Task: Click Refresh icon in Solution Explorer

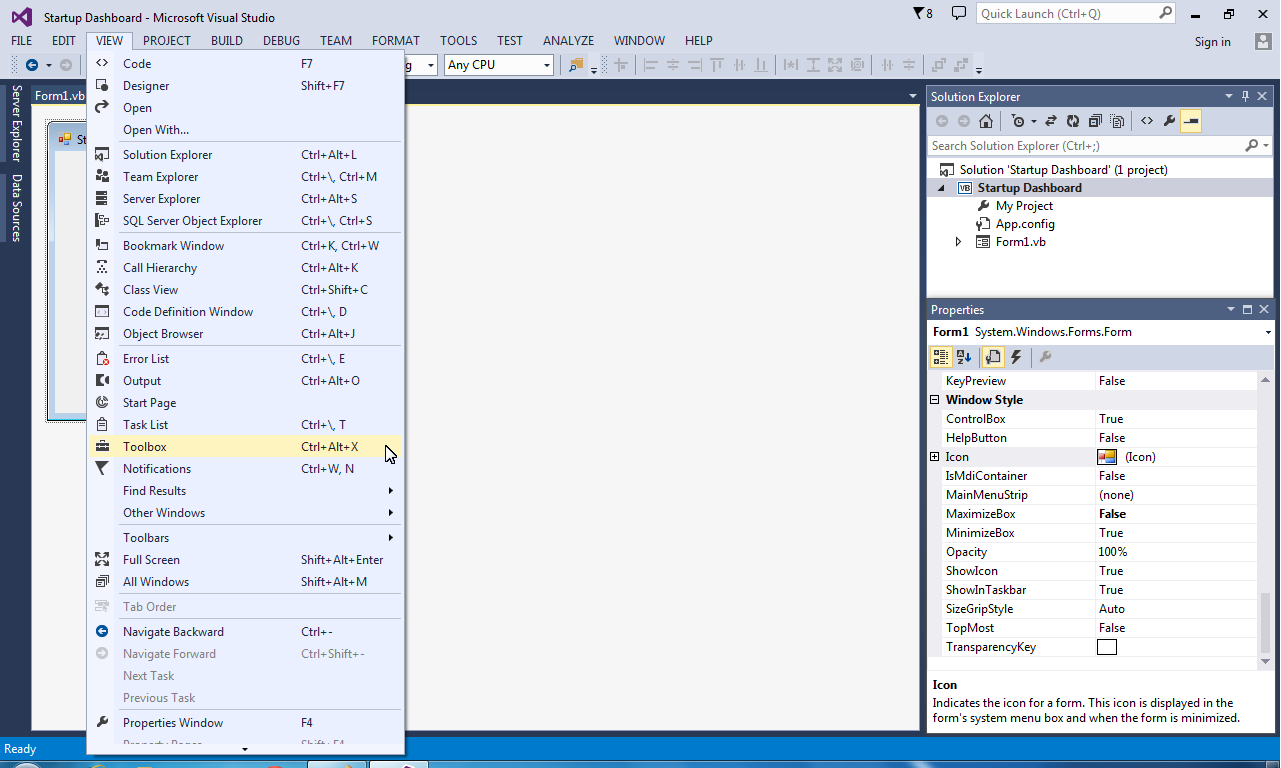Action: (x=1073, y=121)
